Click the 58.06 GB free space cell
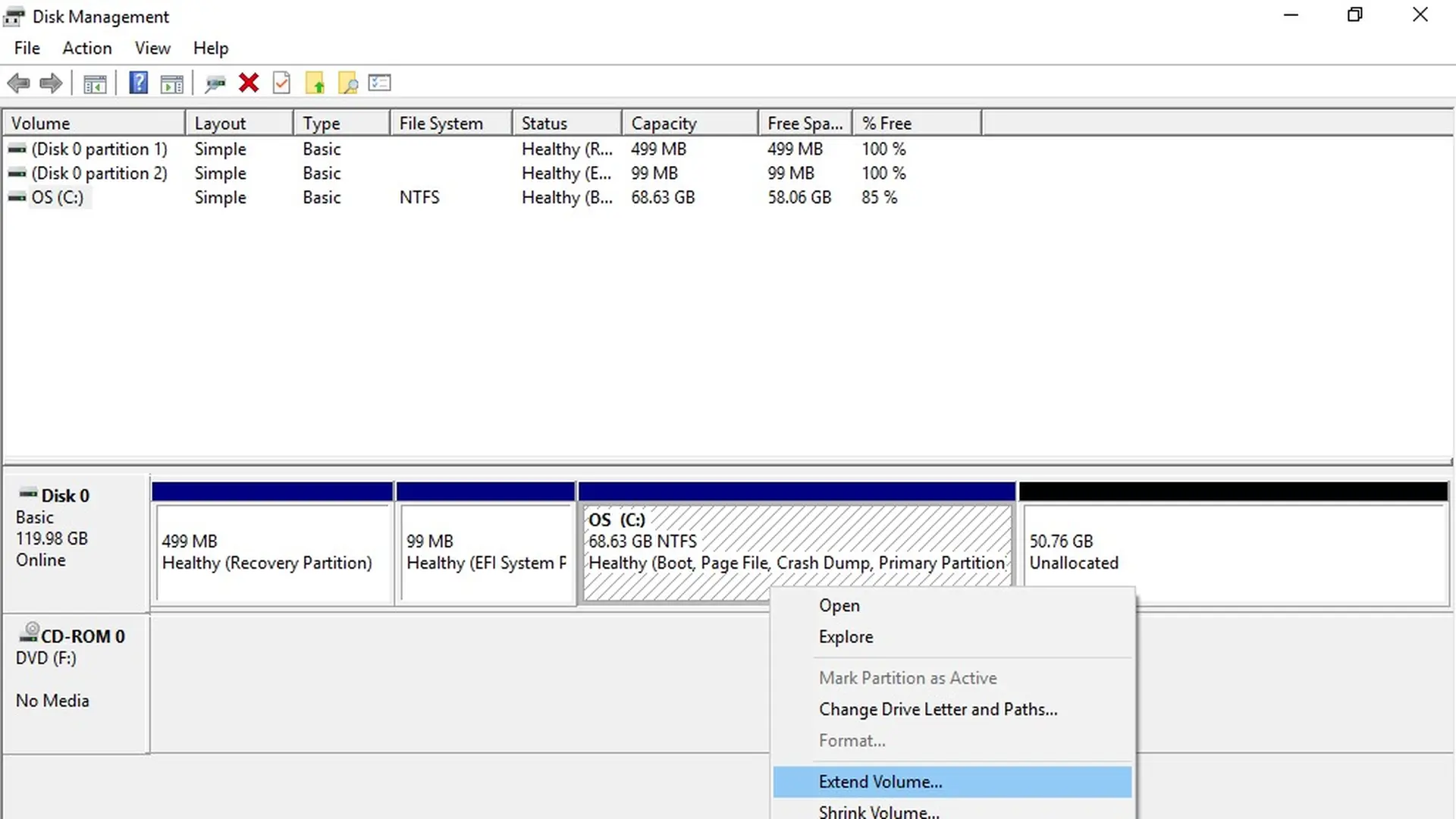The image size is (1456, 819). (799, 198)
